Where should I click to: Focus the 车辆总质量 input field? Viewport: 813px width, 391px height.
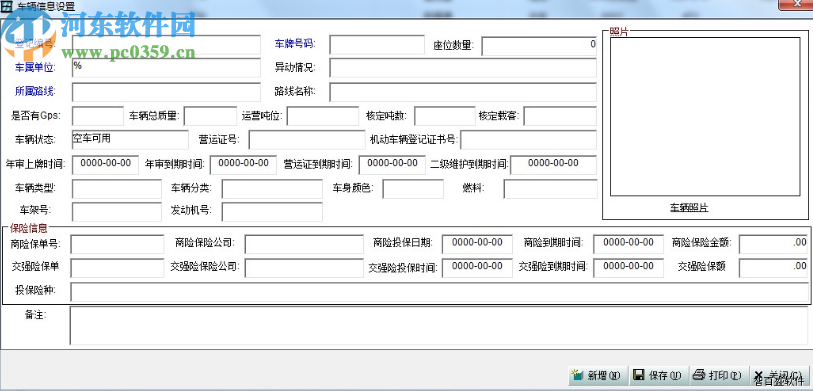coord(210,116)
